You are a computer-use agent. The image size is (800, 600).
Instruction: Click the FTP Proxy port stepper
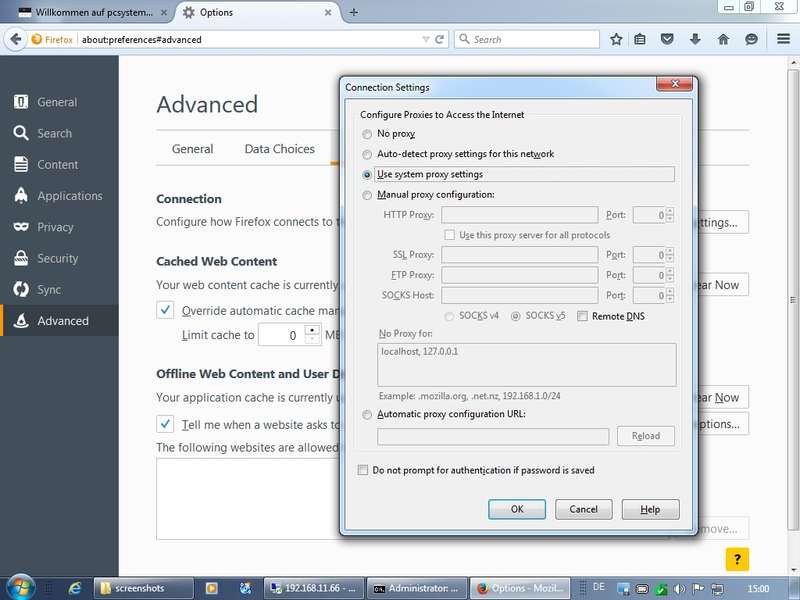click(x=670, y=275)
